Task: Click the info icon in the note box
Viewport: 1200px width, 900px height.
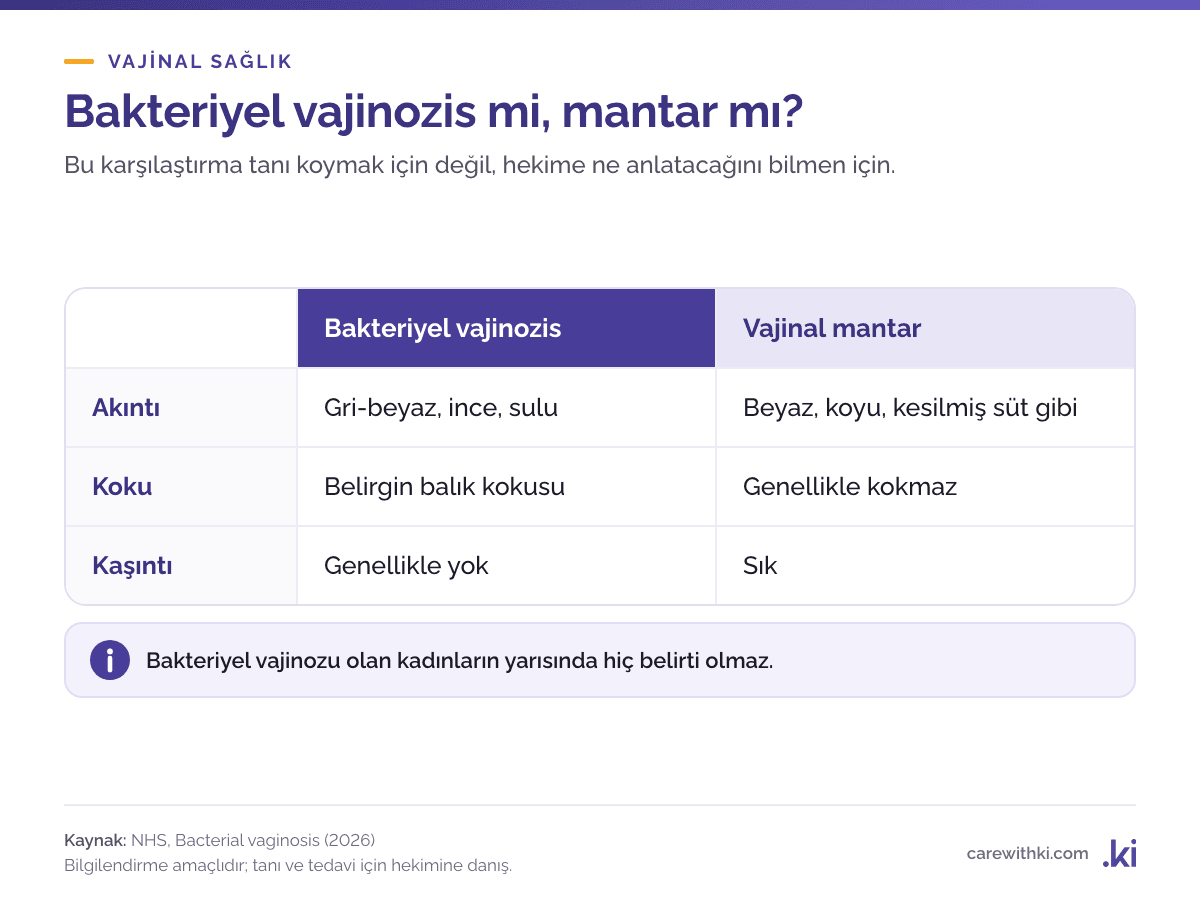Action: [x=110, y=661]
